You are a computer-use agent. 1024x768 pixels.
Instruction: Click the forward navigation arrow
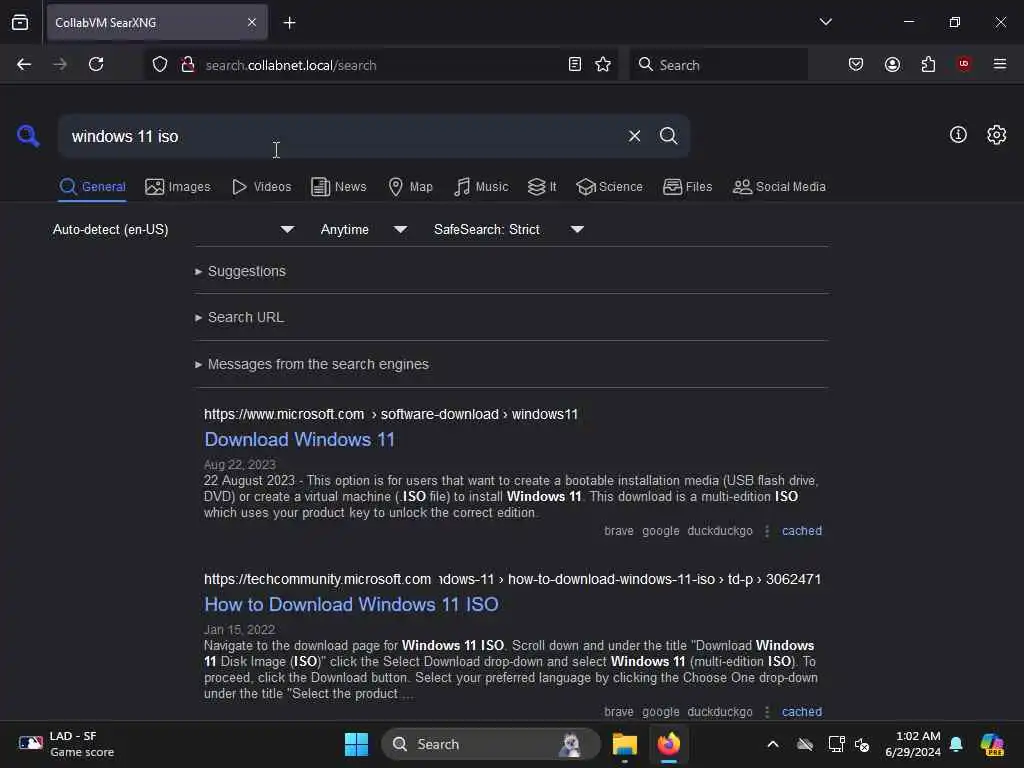pos(60,64)
